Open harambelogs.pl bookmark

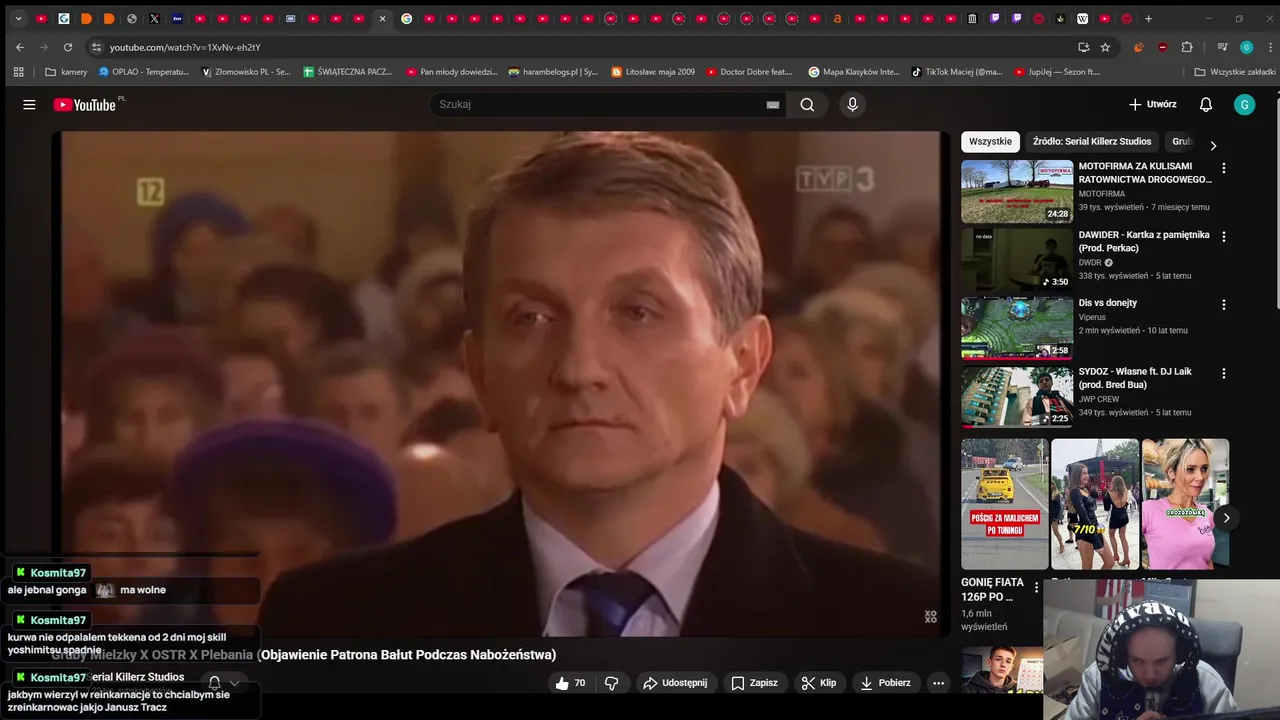553,72
